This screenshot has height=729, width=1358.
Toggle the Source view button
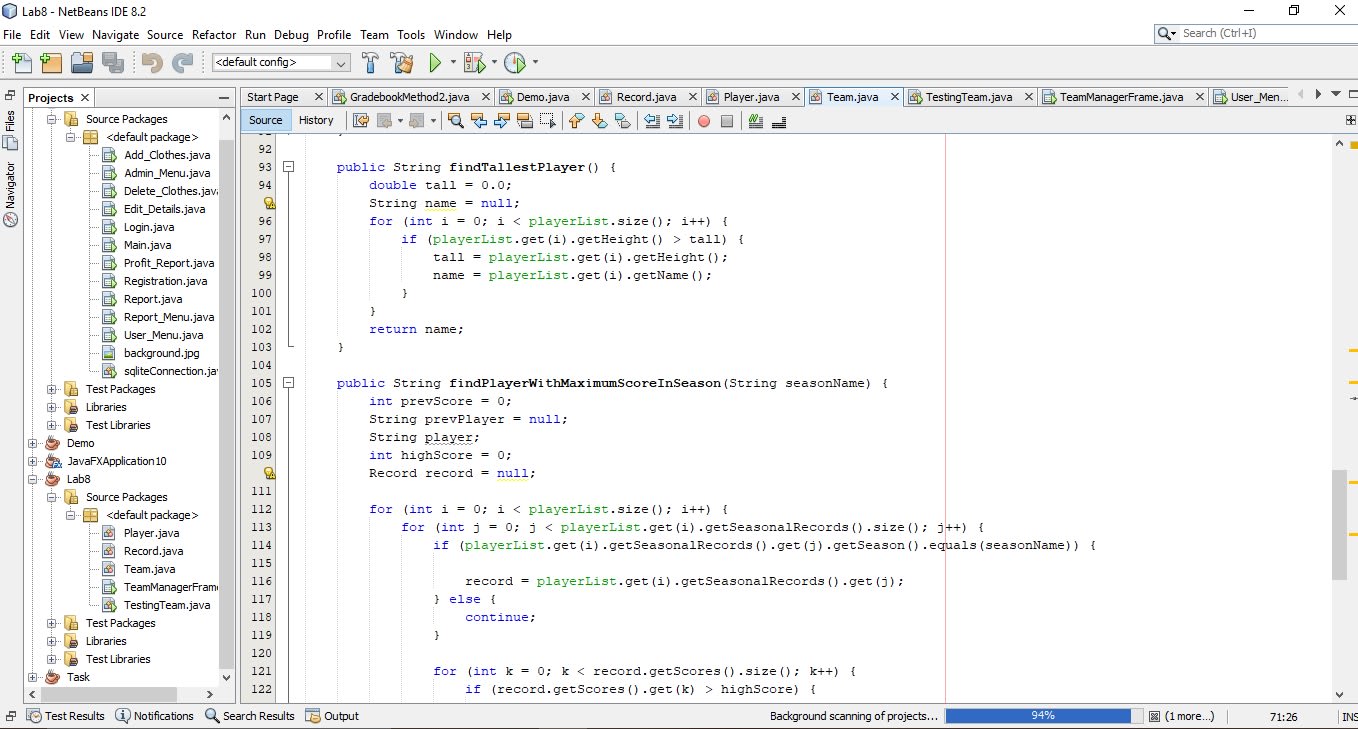266,120
